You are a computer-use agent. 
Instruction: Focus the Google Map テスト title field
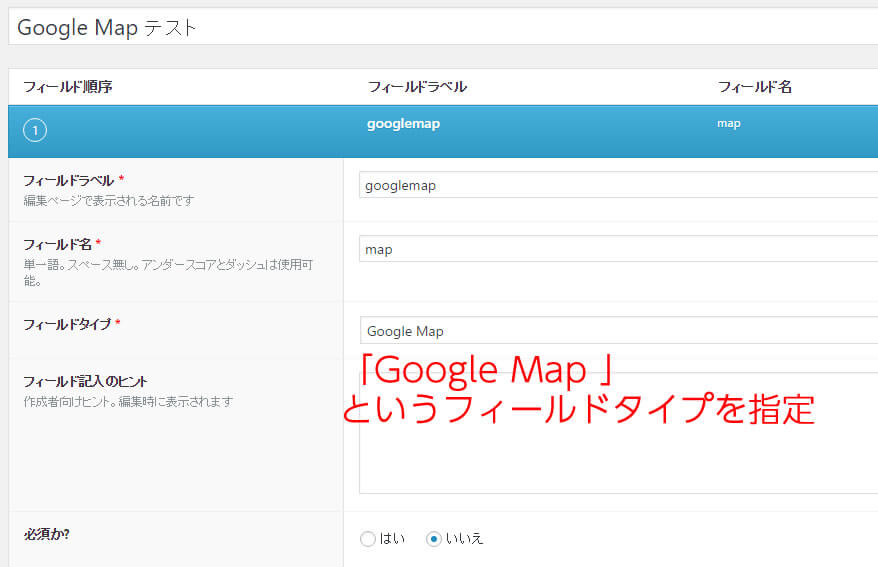pos(440,28)
